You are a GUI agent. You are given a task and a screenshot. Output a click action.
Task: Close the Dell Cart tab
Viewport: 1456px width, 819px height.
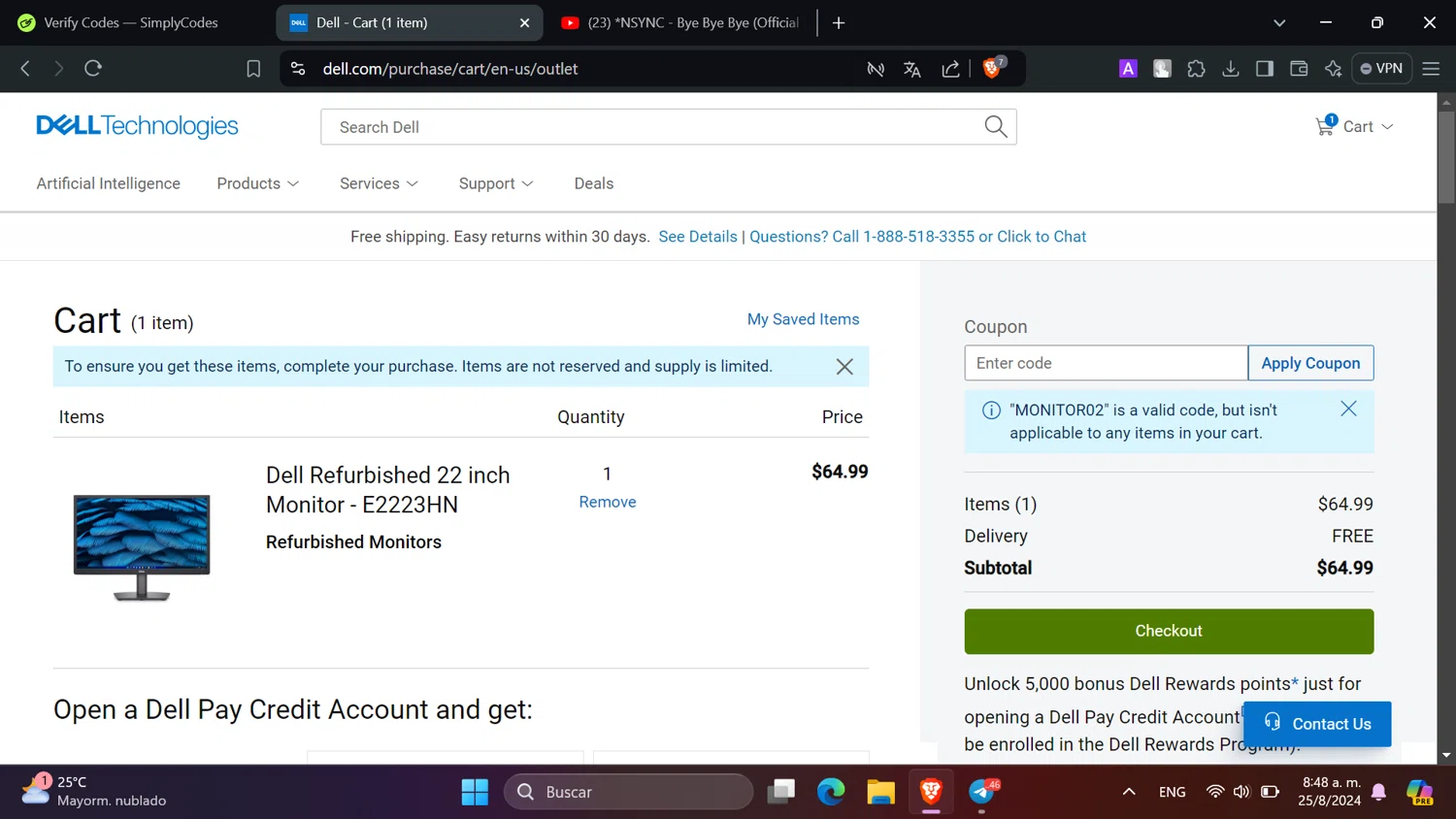tap(524, 22)
